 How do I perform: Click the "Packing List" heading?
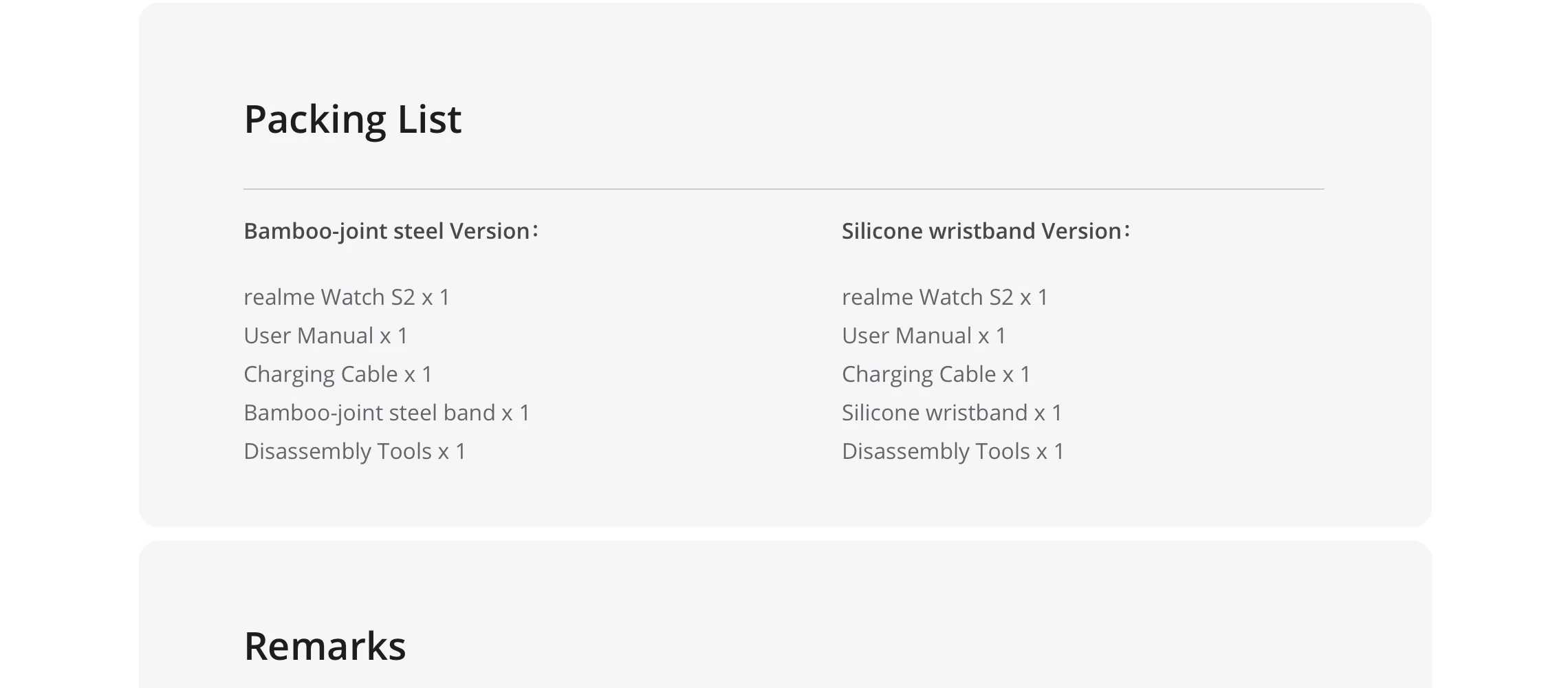tap(352, 119)
